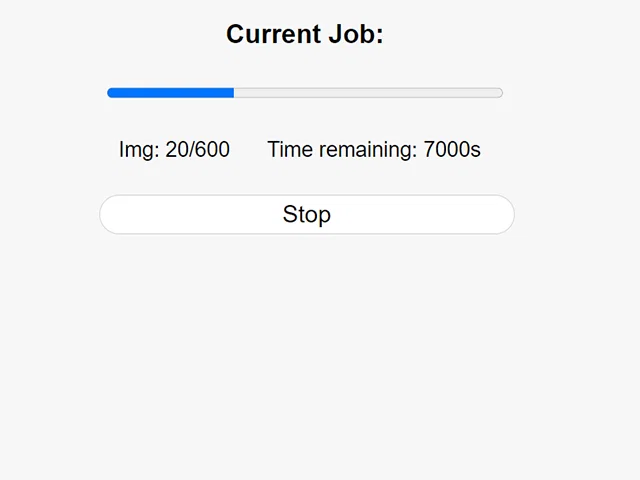Click the "Stop" text inside the rounded button
This screenshot has width=640, height=480.
[306, 214]
